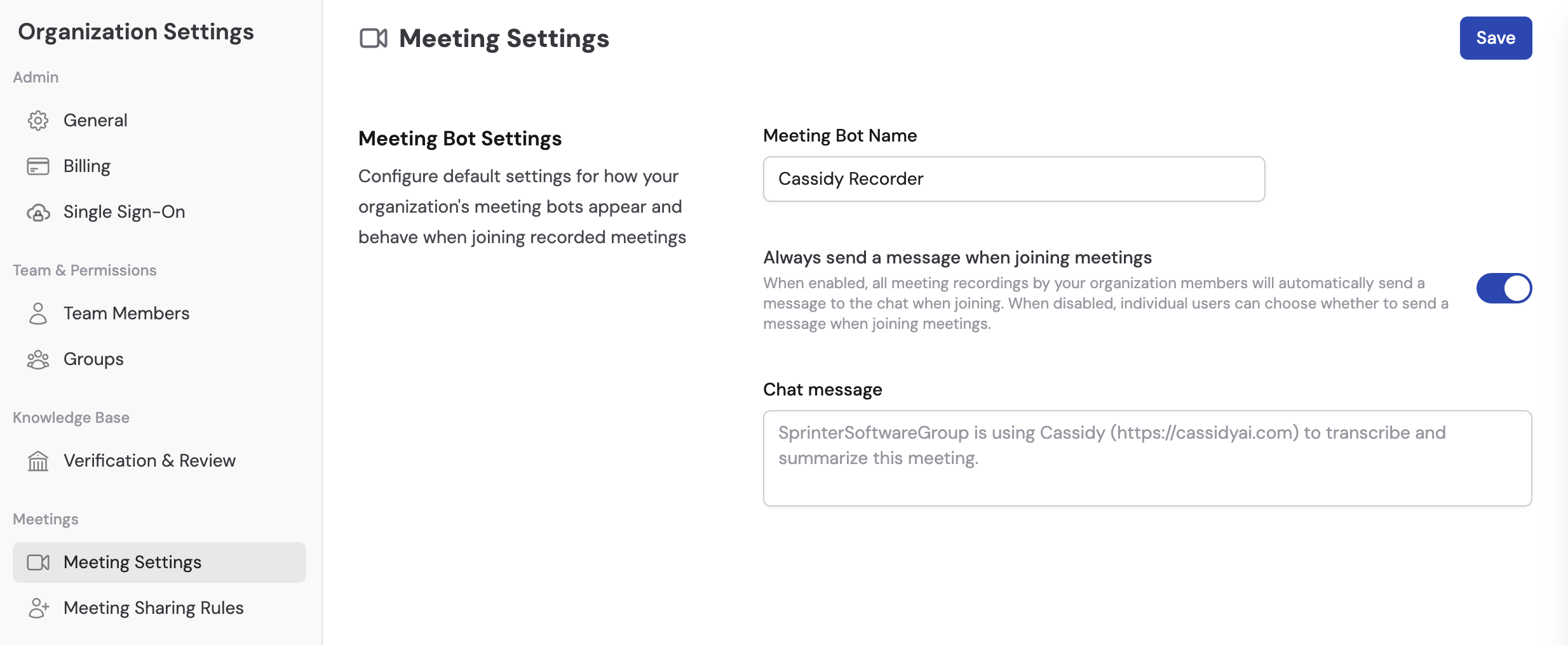Click the camera icon beside Meeting Settings heading
This screenshot has width=1568, height=645.
click(373, 37)
